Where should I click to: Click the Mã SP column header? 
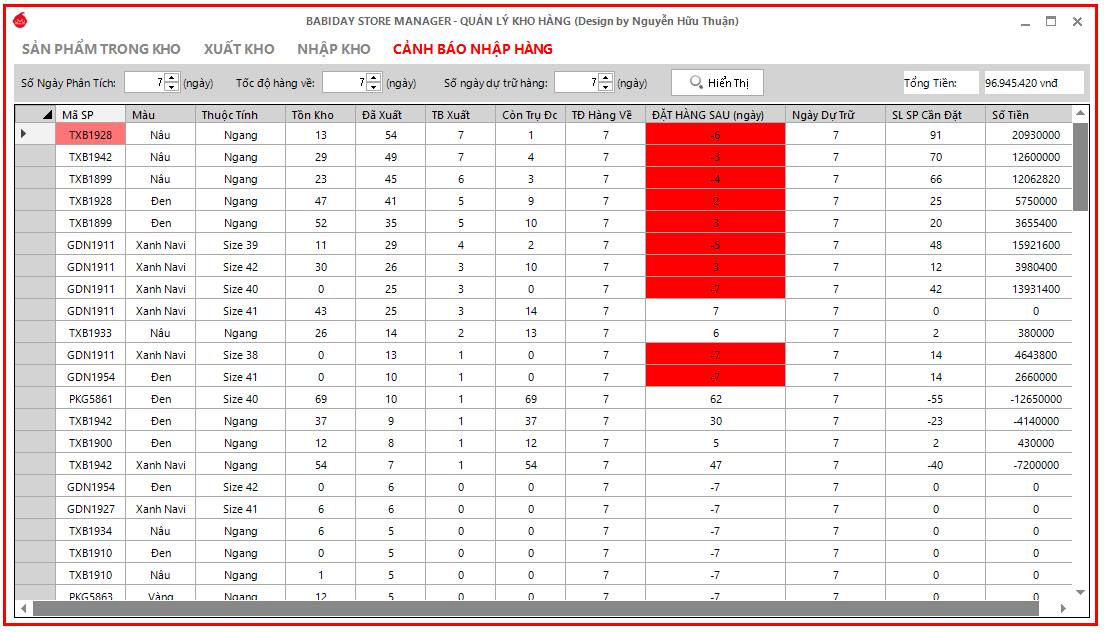pyautogui.click(x=90, y=115)
